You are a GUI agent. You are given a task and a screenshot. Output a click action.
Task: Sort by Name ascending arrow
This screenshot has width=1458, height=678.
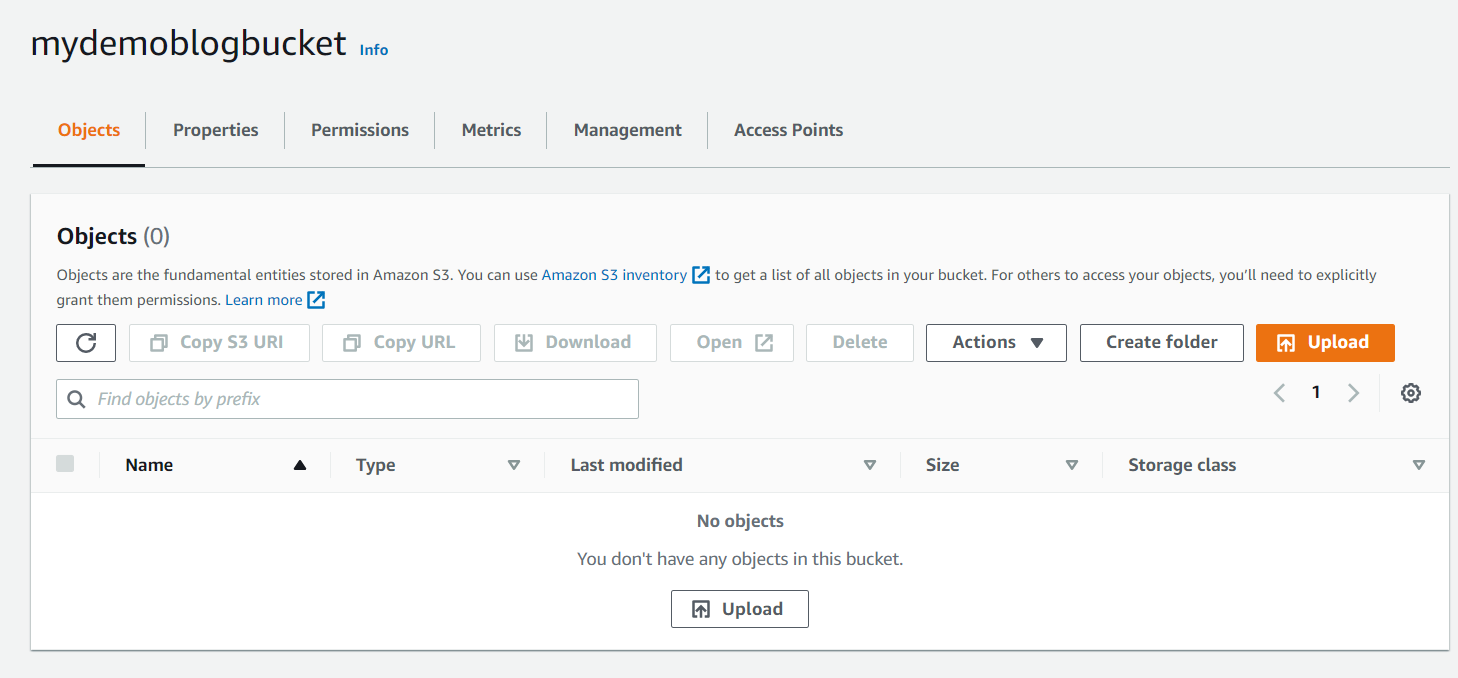(x=299, y=465)
